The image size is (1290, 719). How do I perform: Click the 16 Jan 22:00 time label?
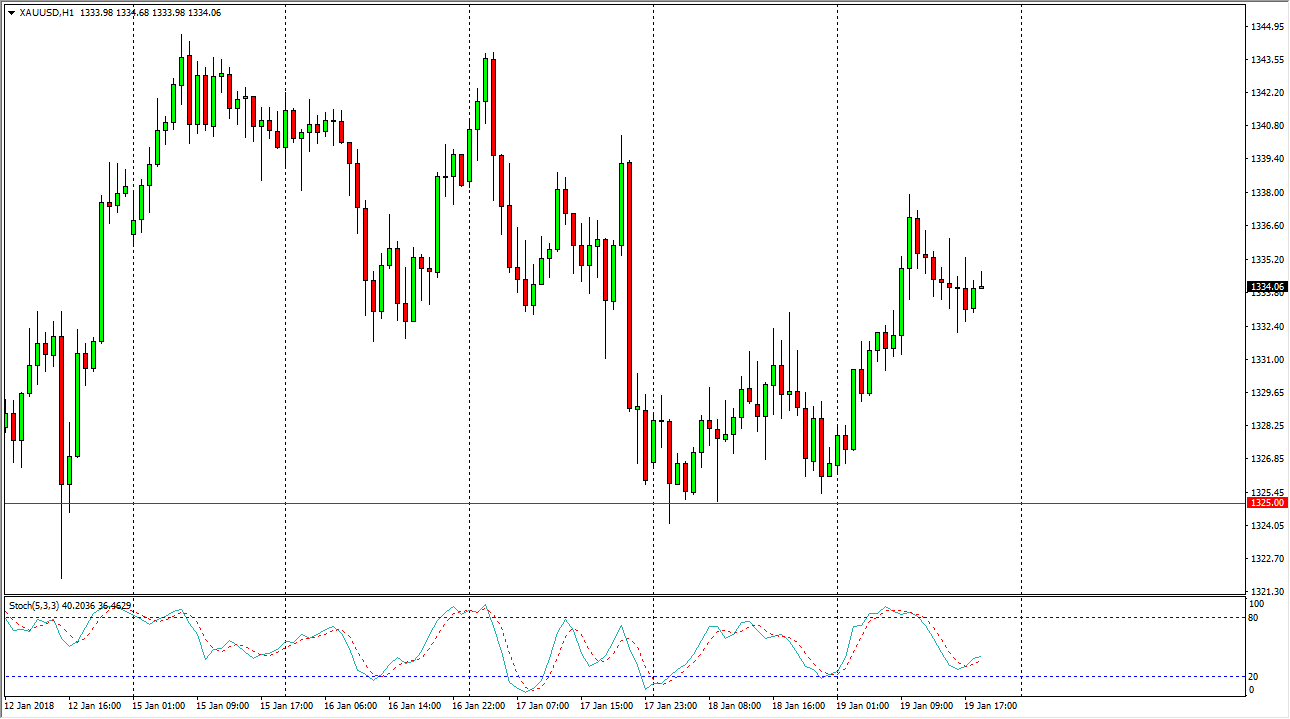[479, 705]
